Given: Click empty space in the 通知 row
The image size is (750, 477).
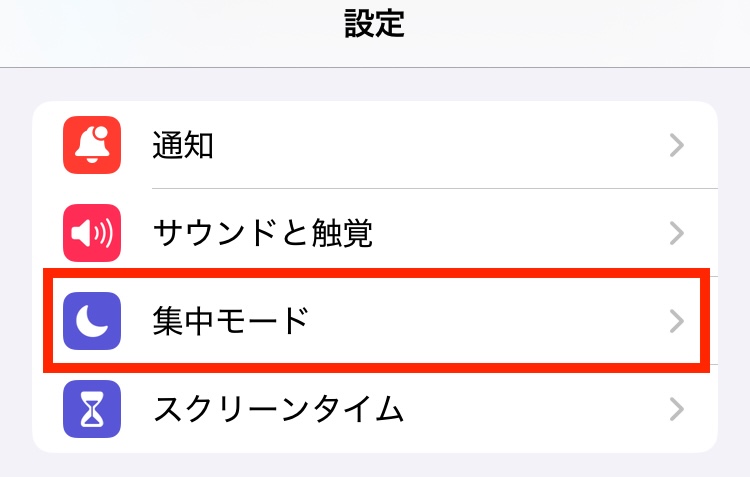Looking at the screenshot, I should tap(440, 145).
